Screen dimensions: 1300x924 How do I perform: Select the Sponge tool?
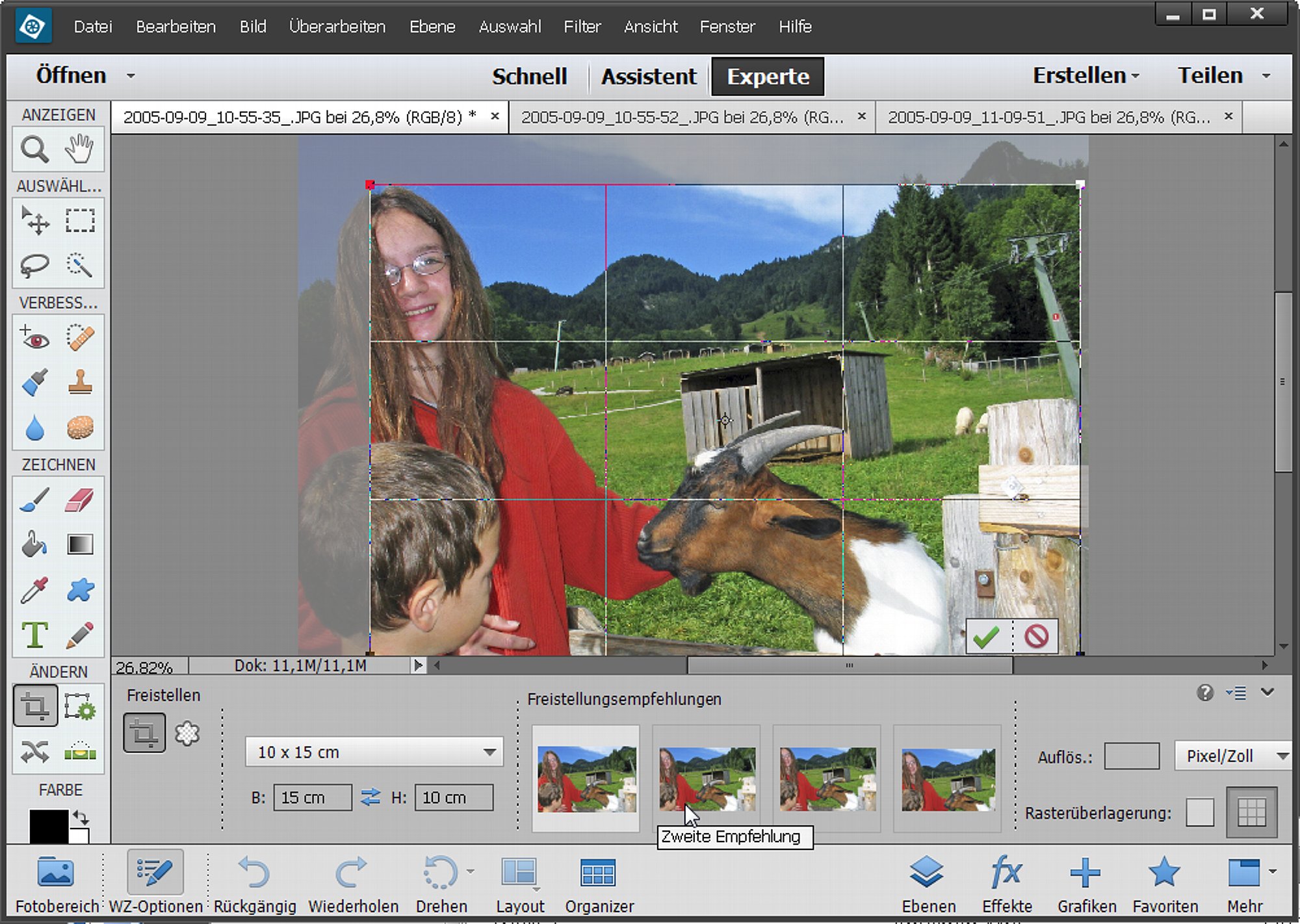click(x=79, y=428)
